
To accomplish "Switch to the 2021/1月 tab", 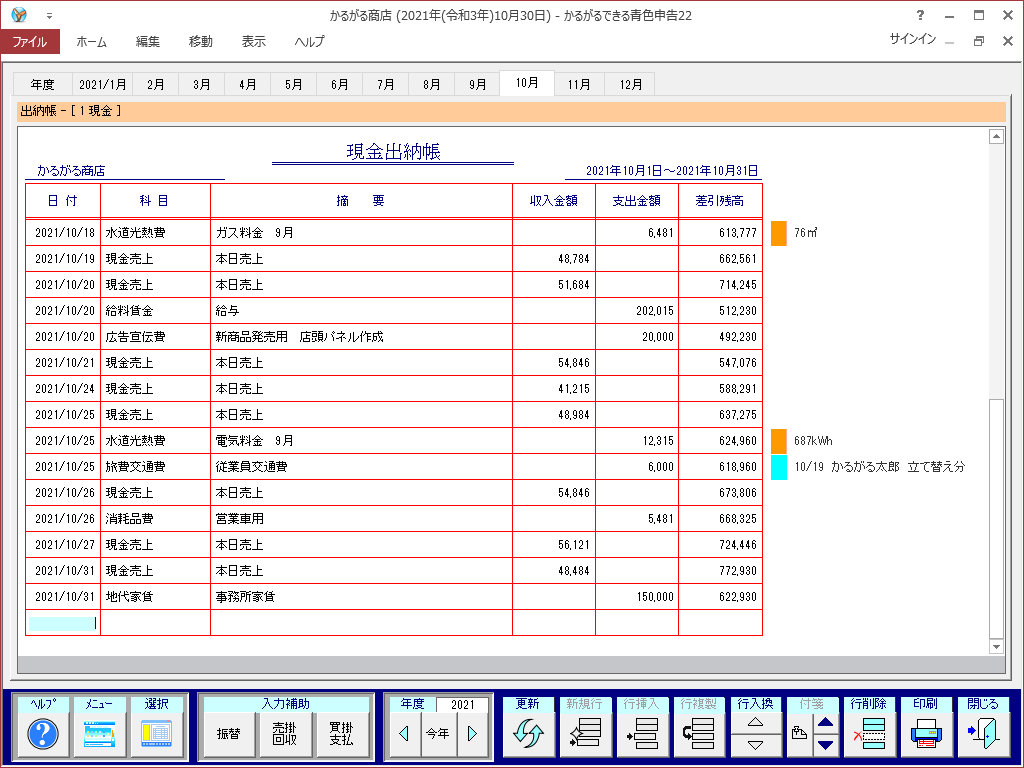I will tap(103, 84).
